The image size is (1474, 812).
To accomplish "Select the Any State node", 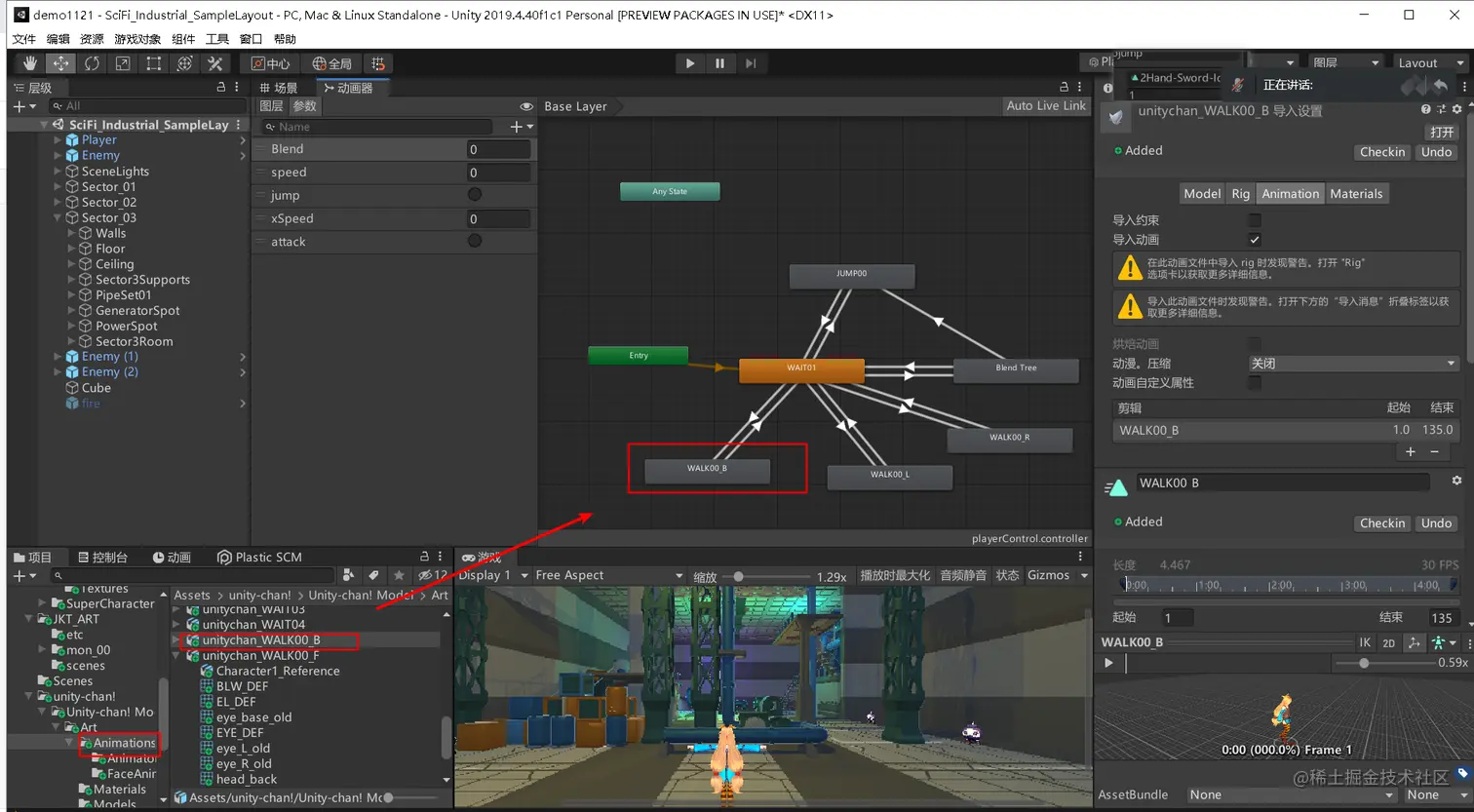I will click(x=670, y=192).
